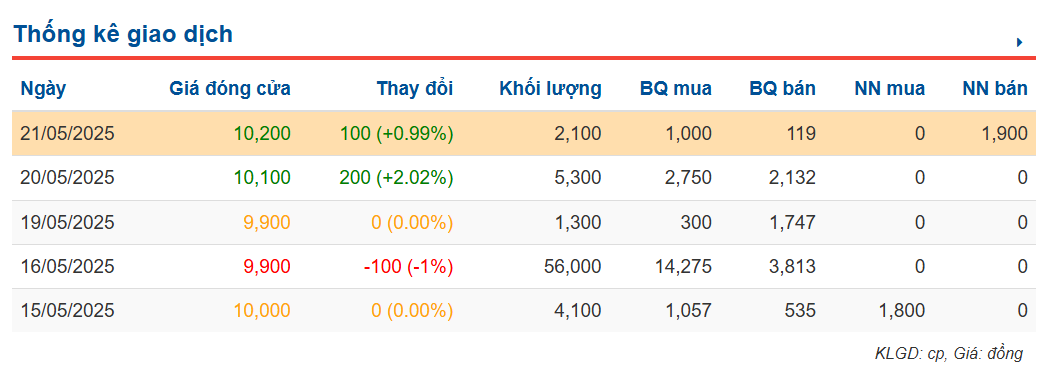Select the BQ mua column header
The width and height of the screenshot is (1040, 367).
point(676,89)
